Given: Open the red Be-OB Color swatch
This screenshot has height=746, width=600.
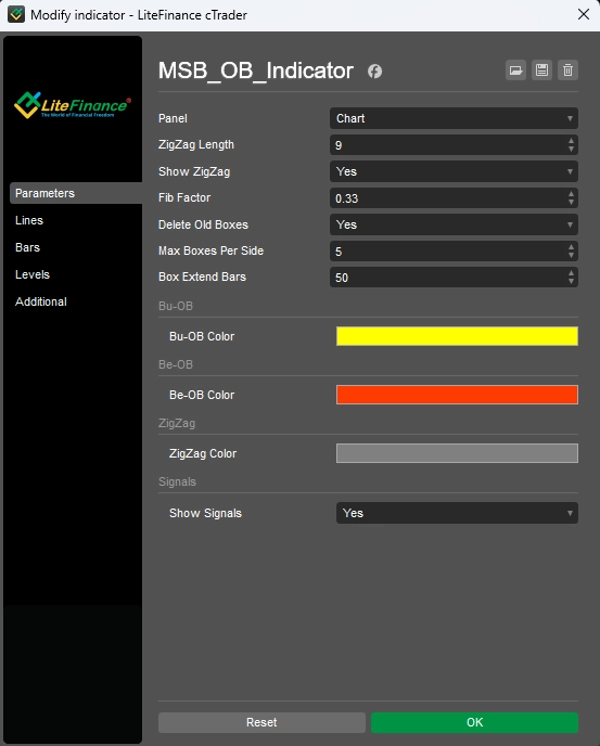Looking at the screenshot, I should [457, 395].
